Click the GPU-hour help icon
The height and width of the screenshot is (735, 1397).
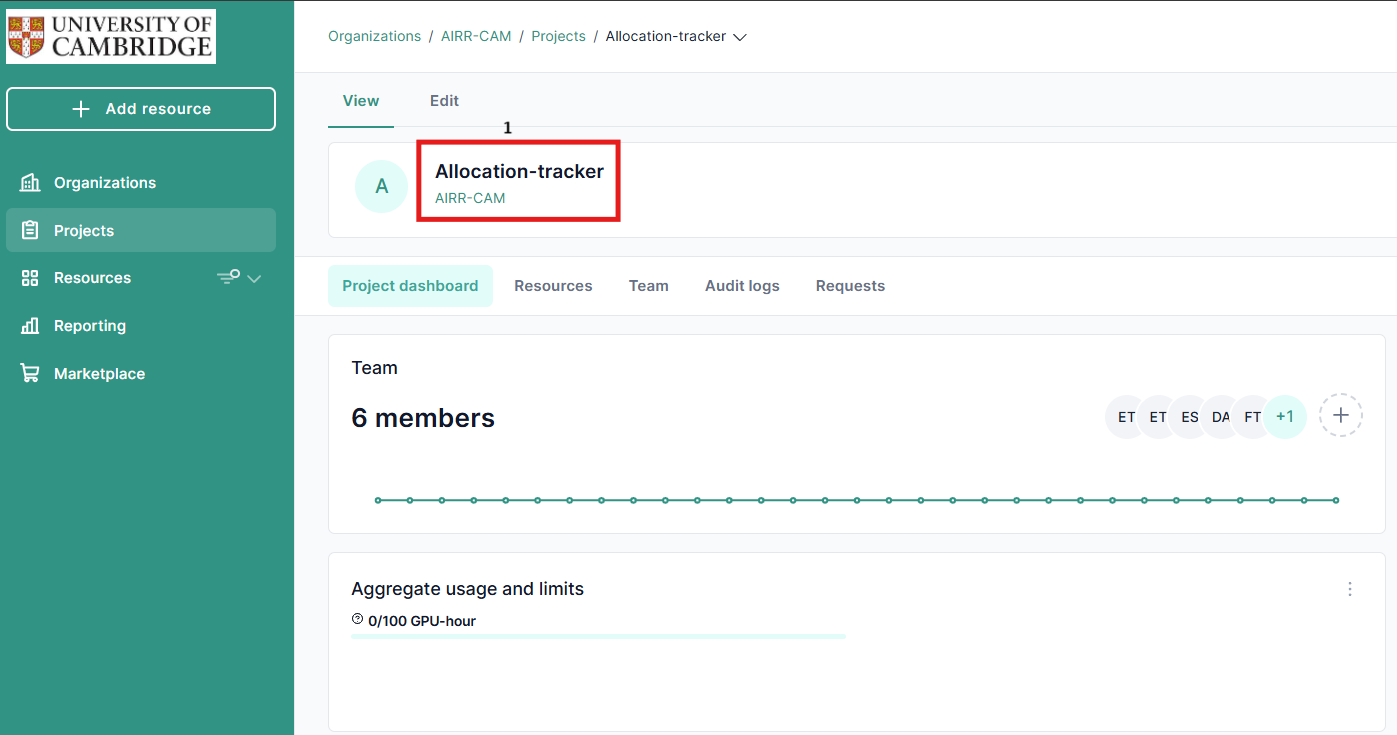(x=358, y=620)
